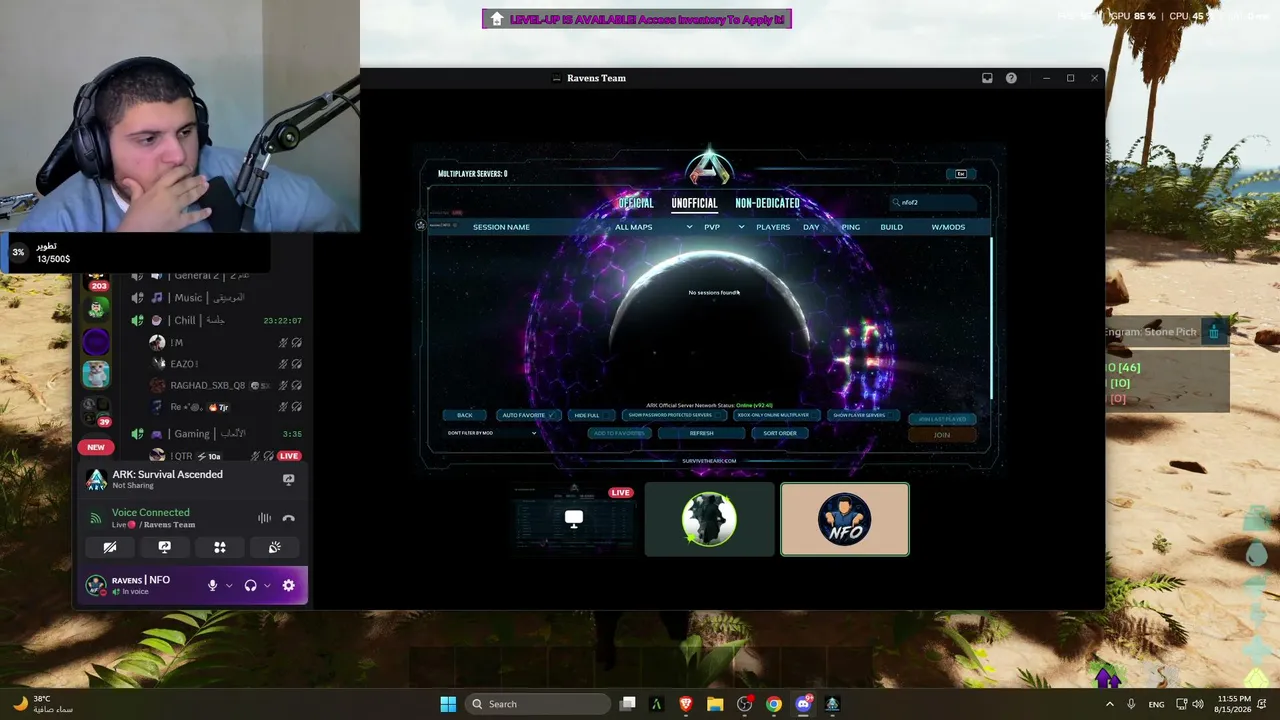Open pop-out icon in Ravens Team window
Viewport: 1280px width, 720px height.
coord(987,78)
